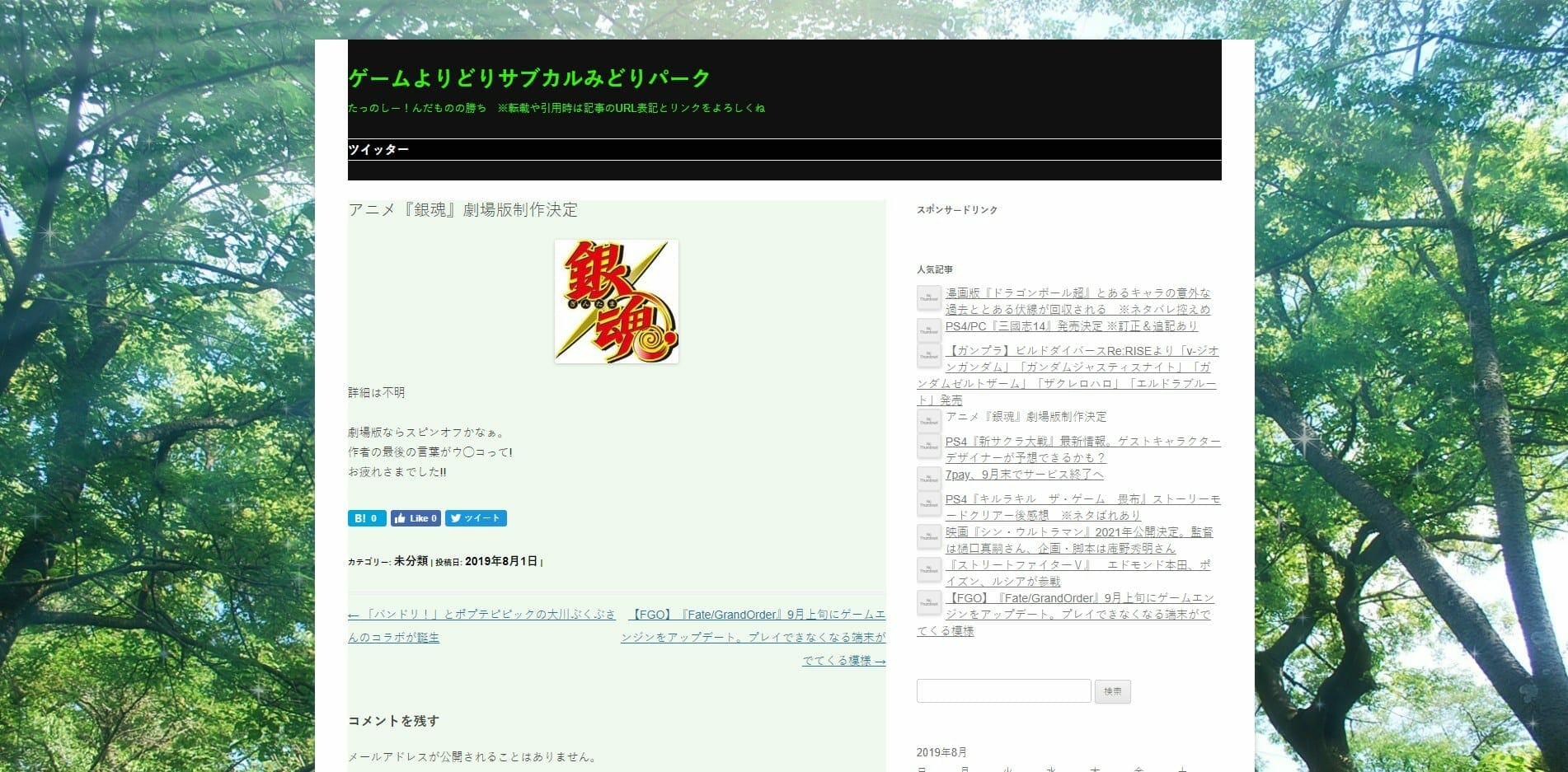Click the Hatena Bookmark B! share button
1568x772 pixels.
(x=366, y=518)
